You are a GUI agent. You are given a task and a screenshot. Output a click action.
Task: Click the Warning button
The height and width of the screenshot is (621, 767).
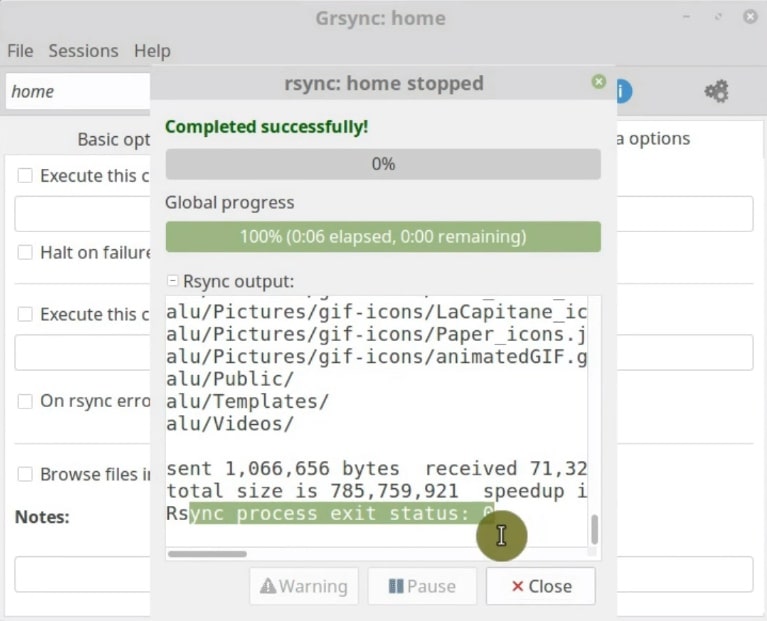click(x=304, y=586)
